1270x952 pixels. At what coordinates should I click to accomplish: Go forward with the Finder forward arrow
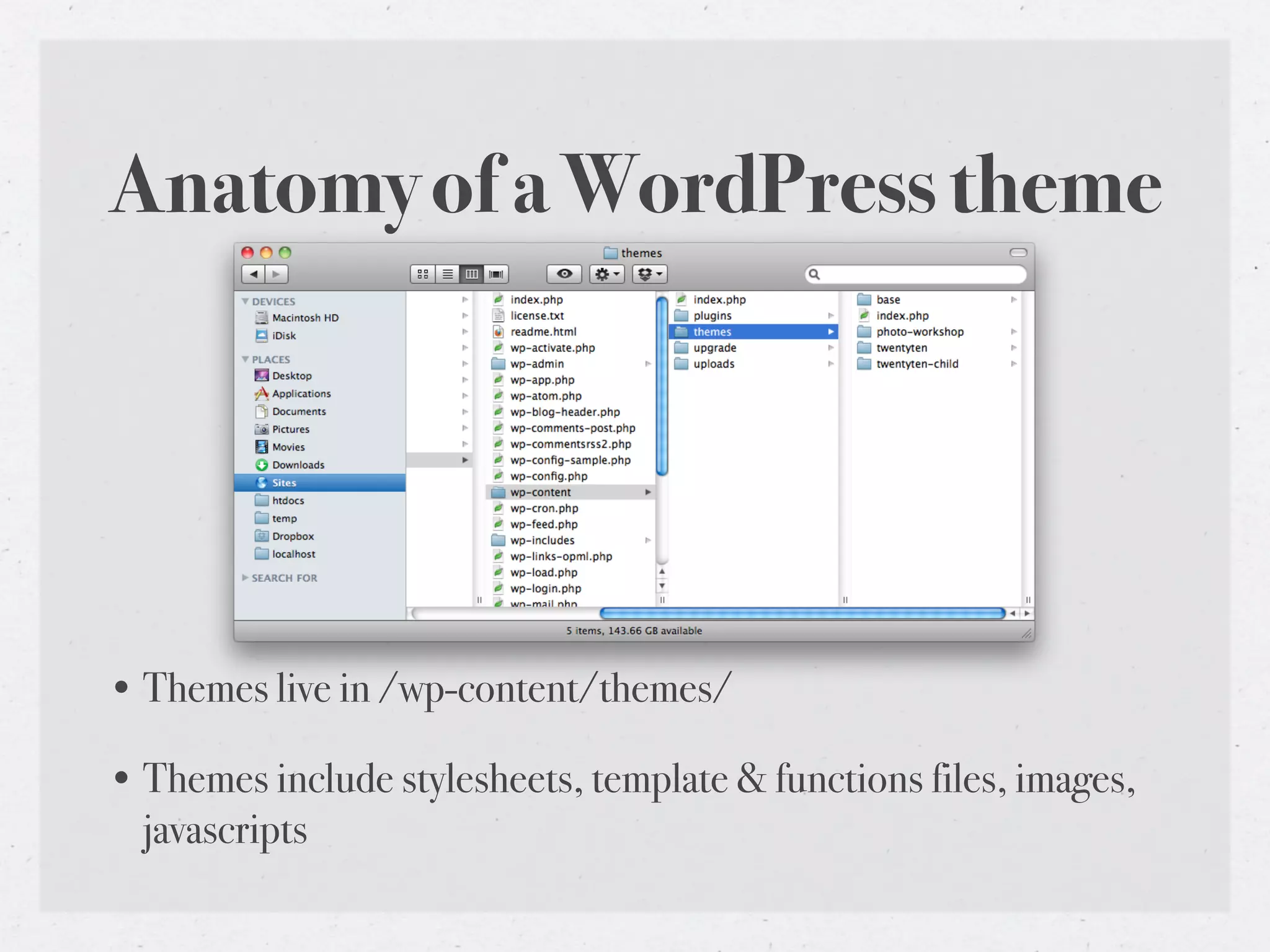point(277,274)
